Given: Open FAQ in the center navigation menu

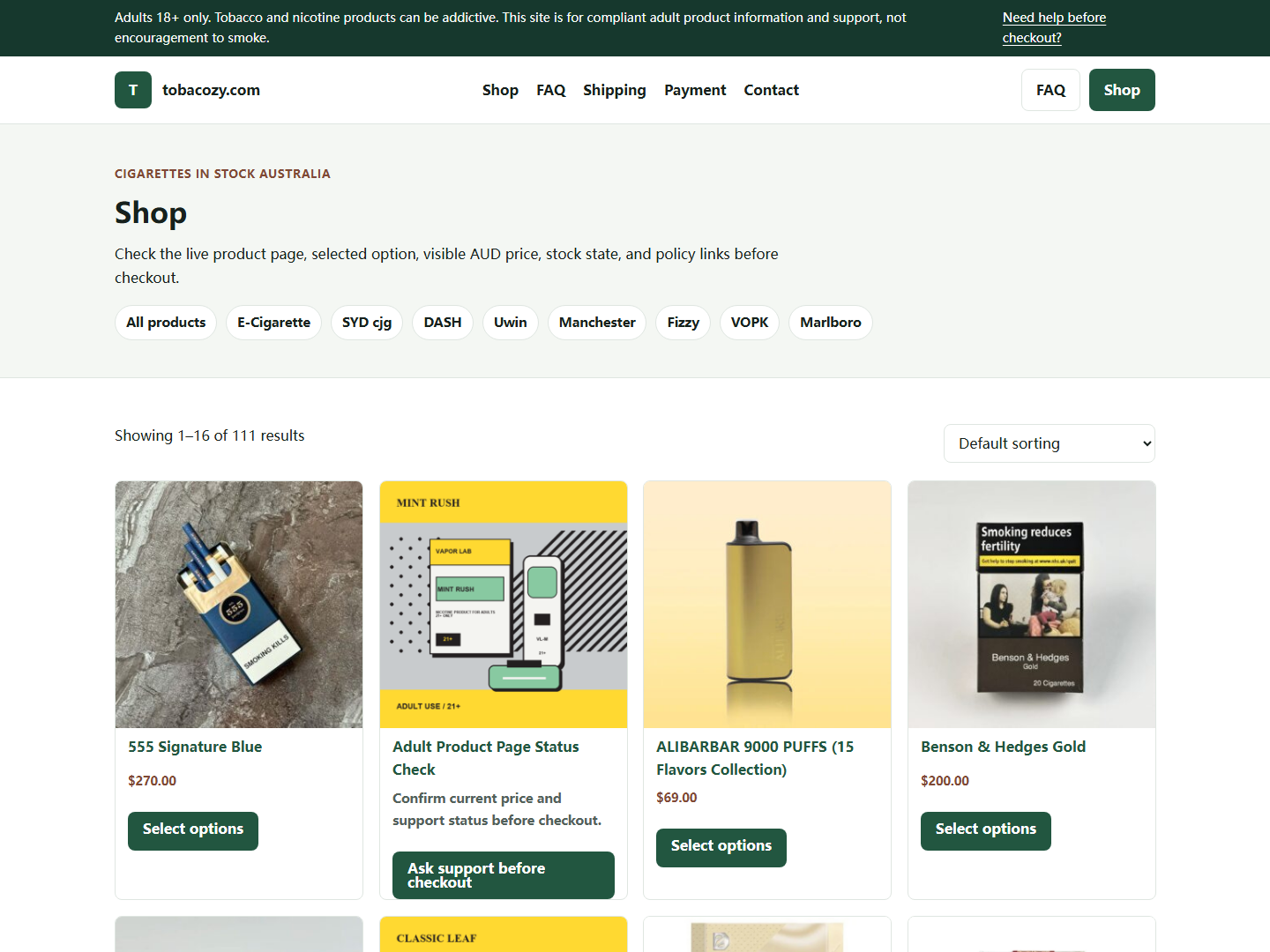Looking at the screenshot, I should [550, 90].
